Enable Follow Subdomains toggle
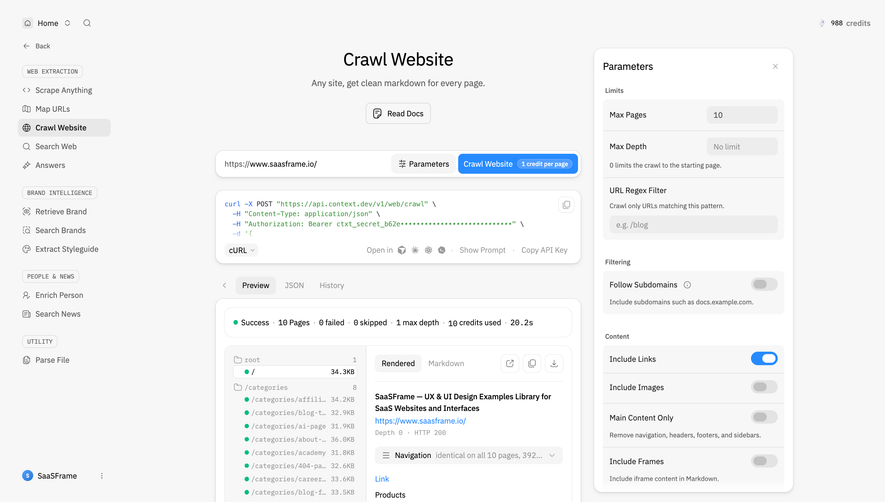Screen dimensions: 885x502 (x=764, y=285)
